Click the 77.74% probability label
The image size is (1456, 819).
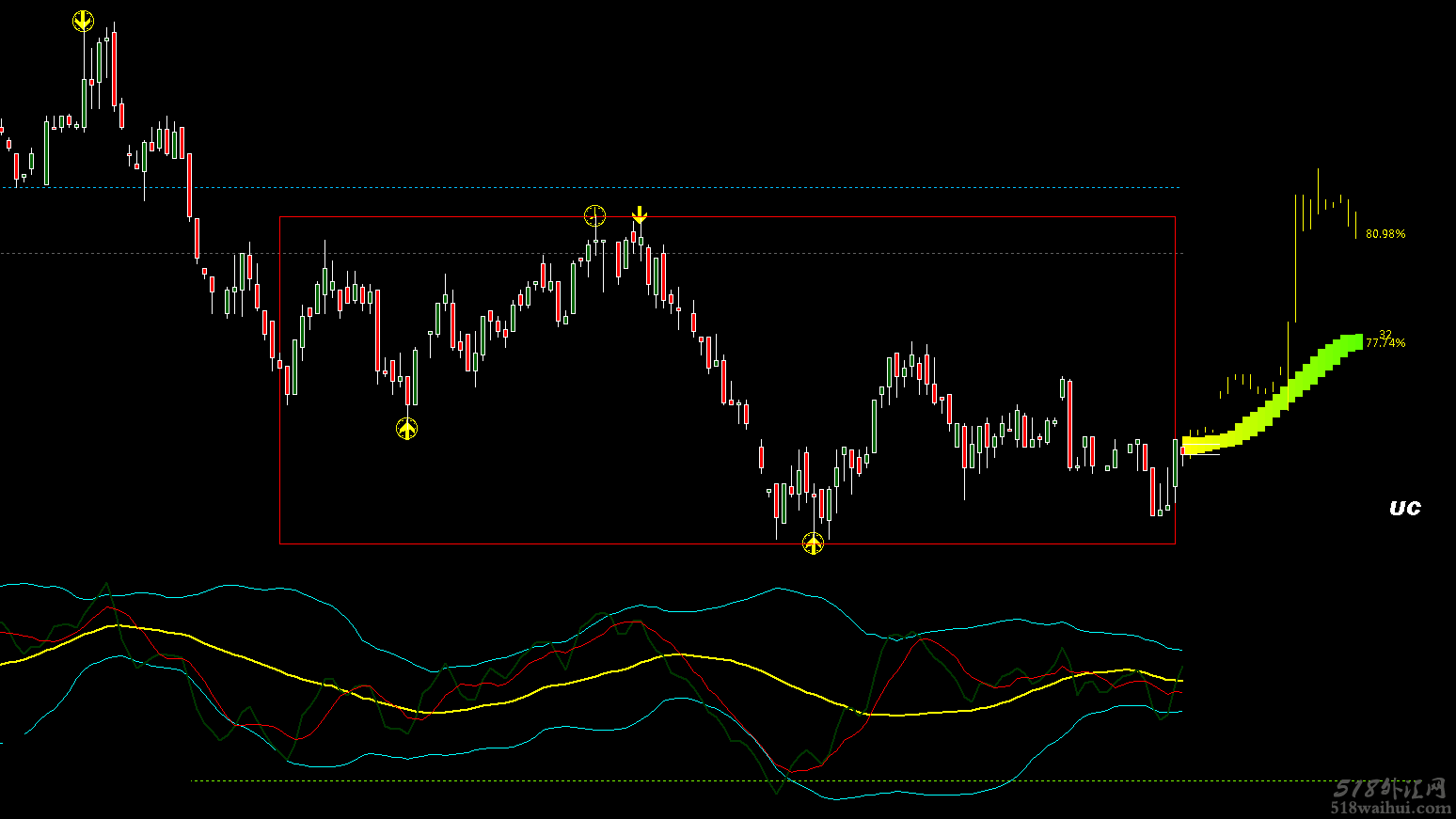(1385, 343)
